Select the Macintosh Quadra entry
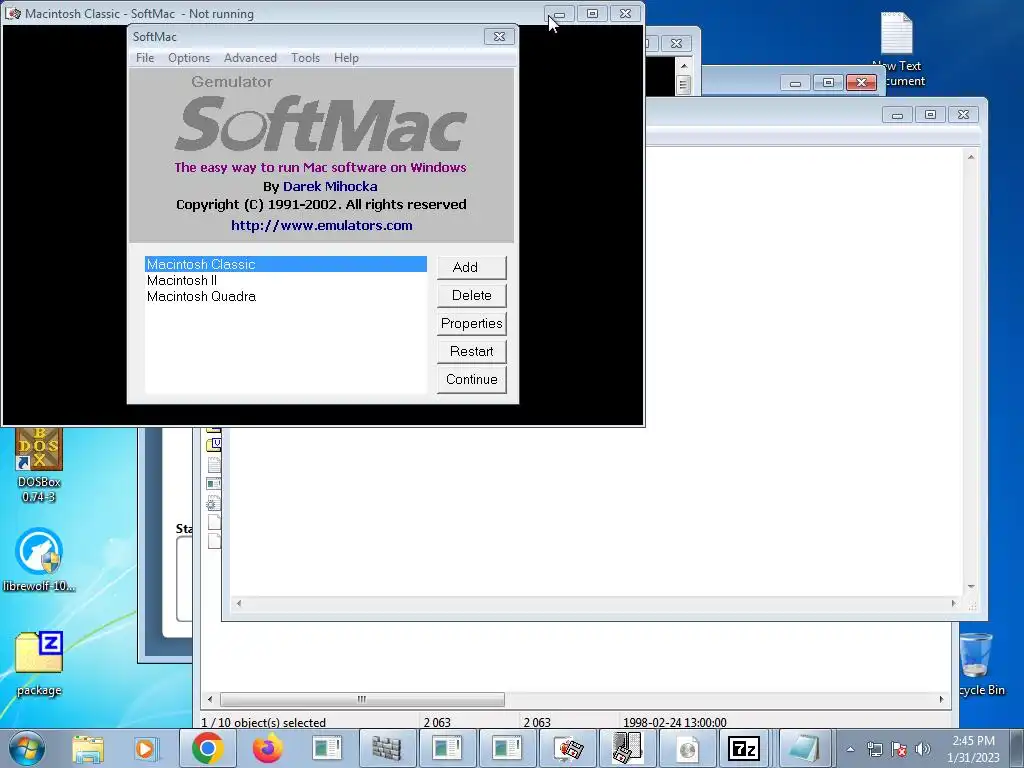The width and height of the screenshot is (1024, 768). click(285, 296)
